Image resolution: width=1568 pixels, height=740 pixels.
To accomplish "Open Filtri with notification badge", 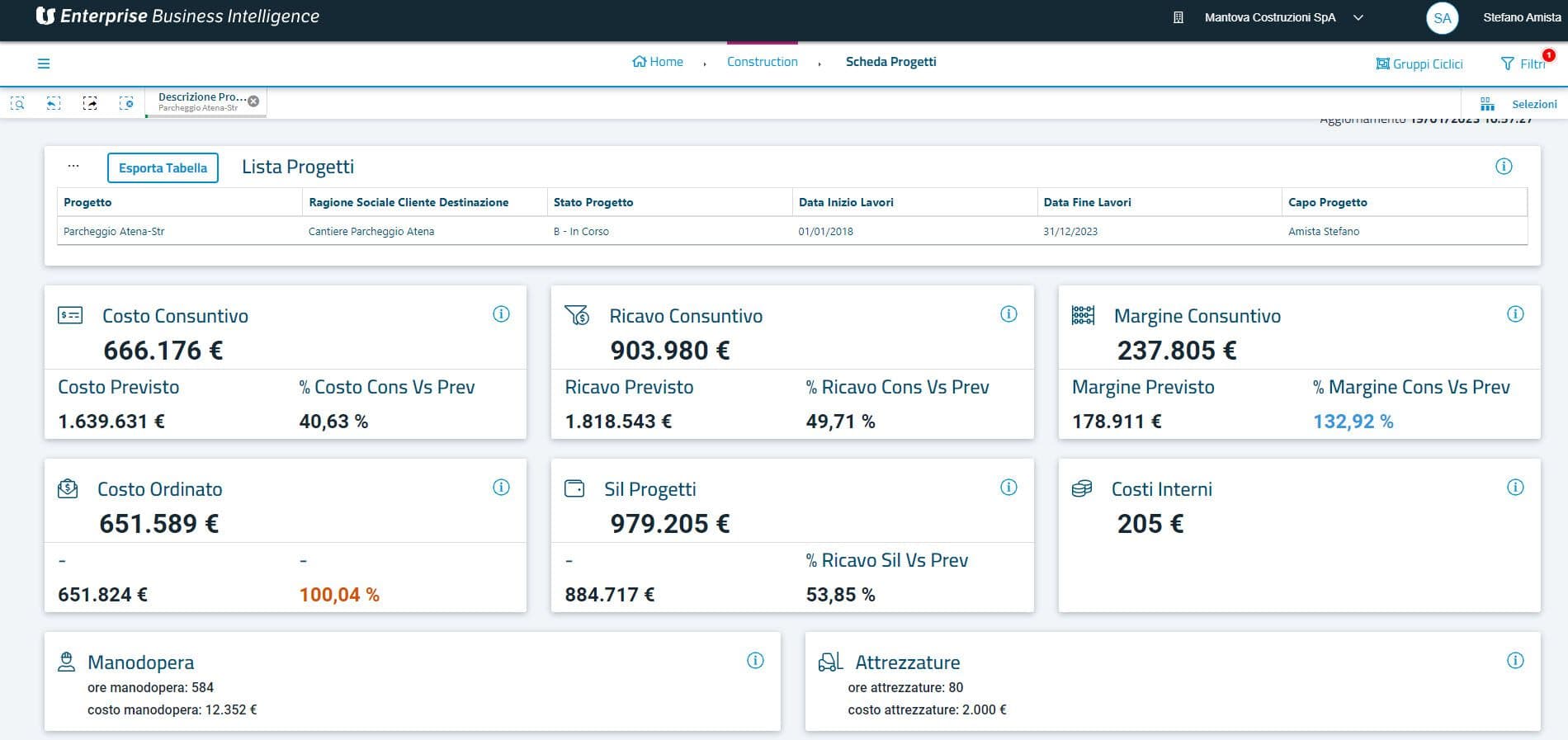I will click(1523, 64).
